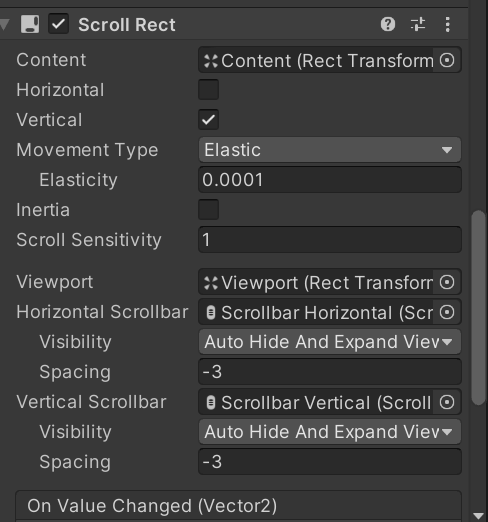This screenshot has height=522, width=488.
Task: Open object picker for Content field
Action: tap(447, 60)
